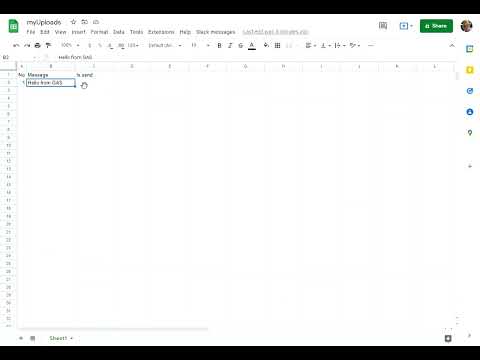Hide the side panel
This screenshot has height=360, width=480.
click(x=469, y=335)
